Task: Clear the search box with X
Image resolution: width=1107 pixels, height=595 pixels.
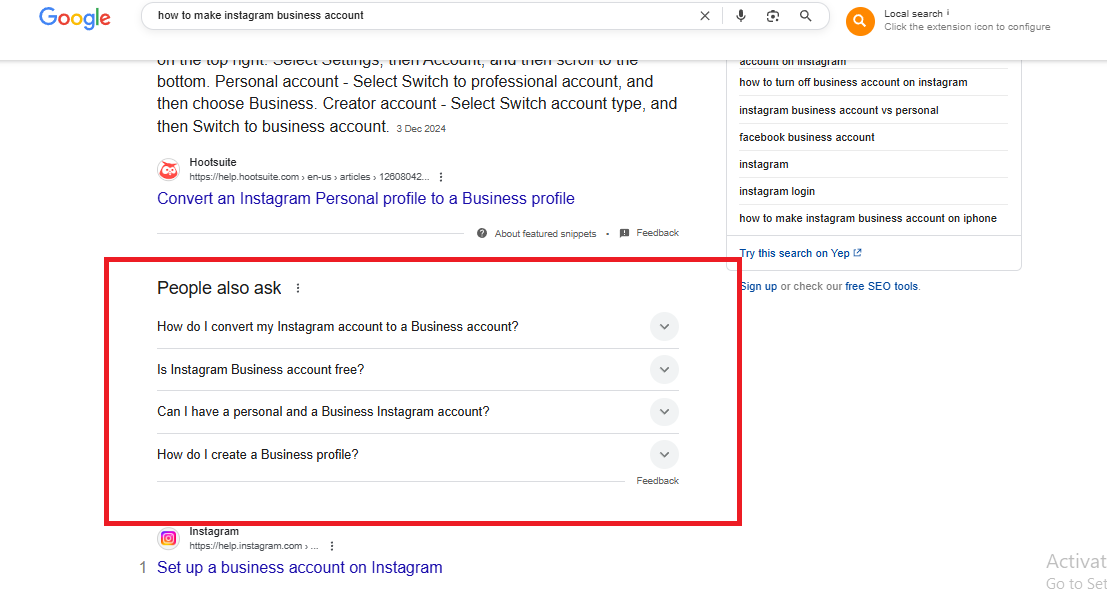Action: 705,16
